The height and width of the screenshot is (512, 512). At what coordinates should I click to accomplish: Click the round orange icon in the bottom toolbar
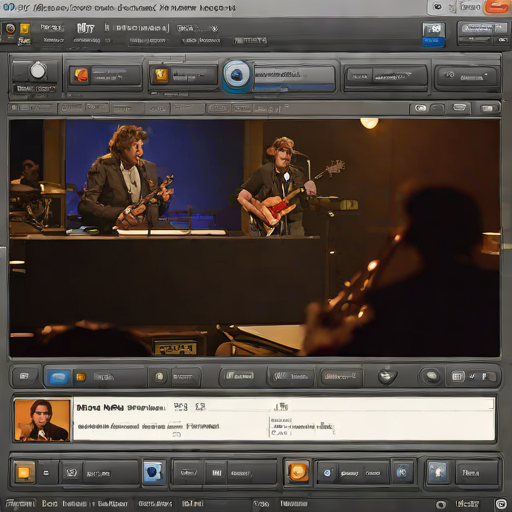tap(297, 472)
